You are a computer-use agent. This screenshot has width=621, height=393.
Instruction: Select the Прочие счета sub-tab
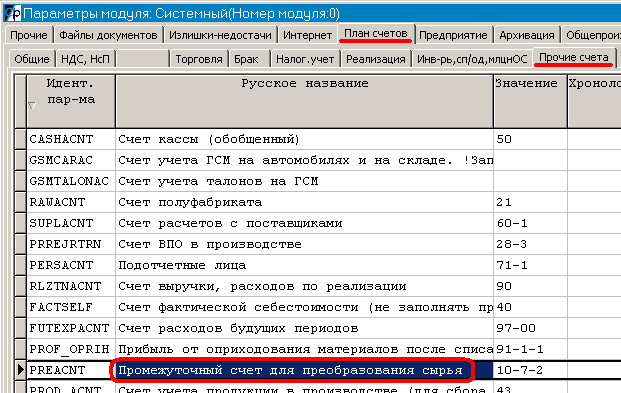click(x=573, y=57)
